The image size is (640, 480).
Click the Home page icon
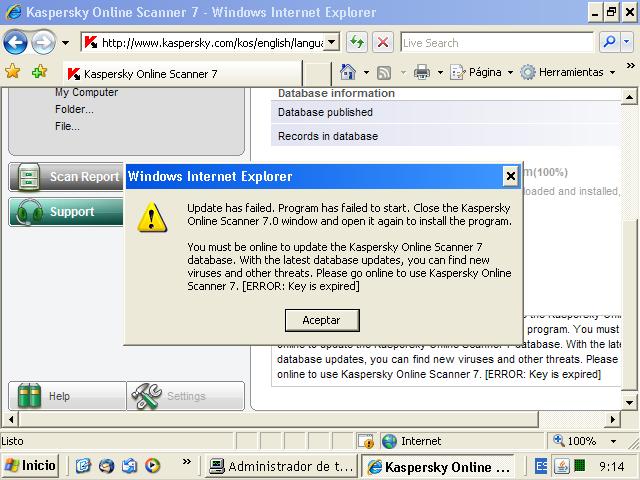click(x=347, y=72)
